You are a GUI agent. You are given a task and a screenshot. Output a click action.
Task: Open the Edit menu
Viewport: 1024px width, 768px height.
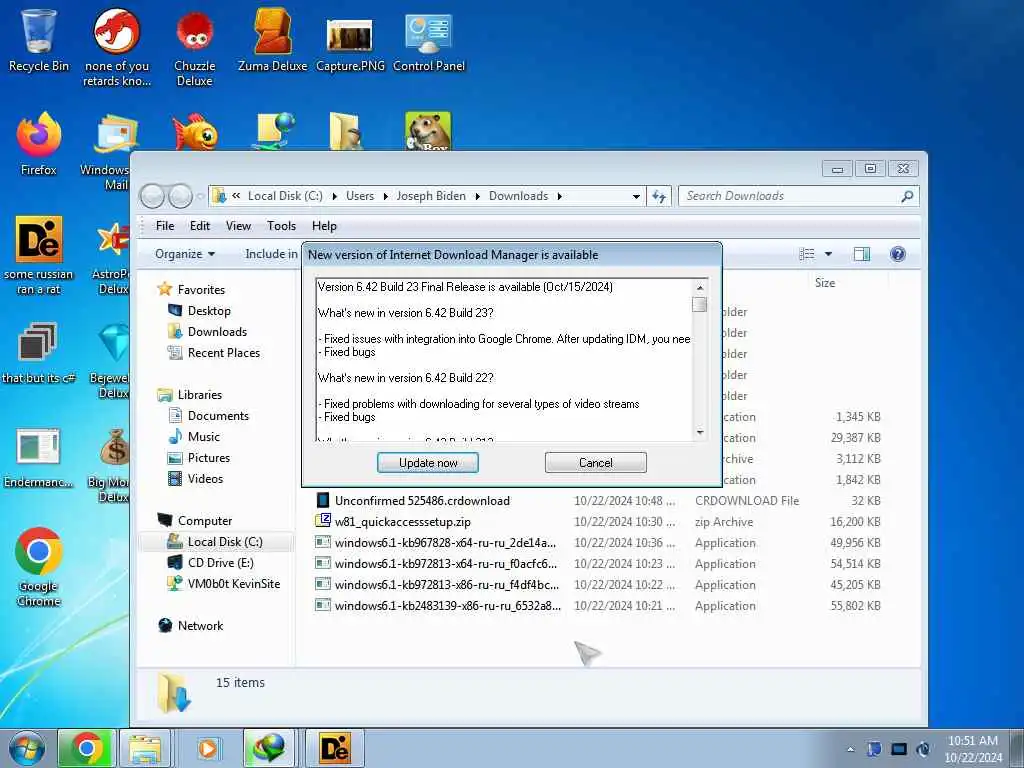pos(200,226)
